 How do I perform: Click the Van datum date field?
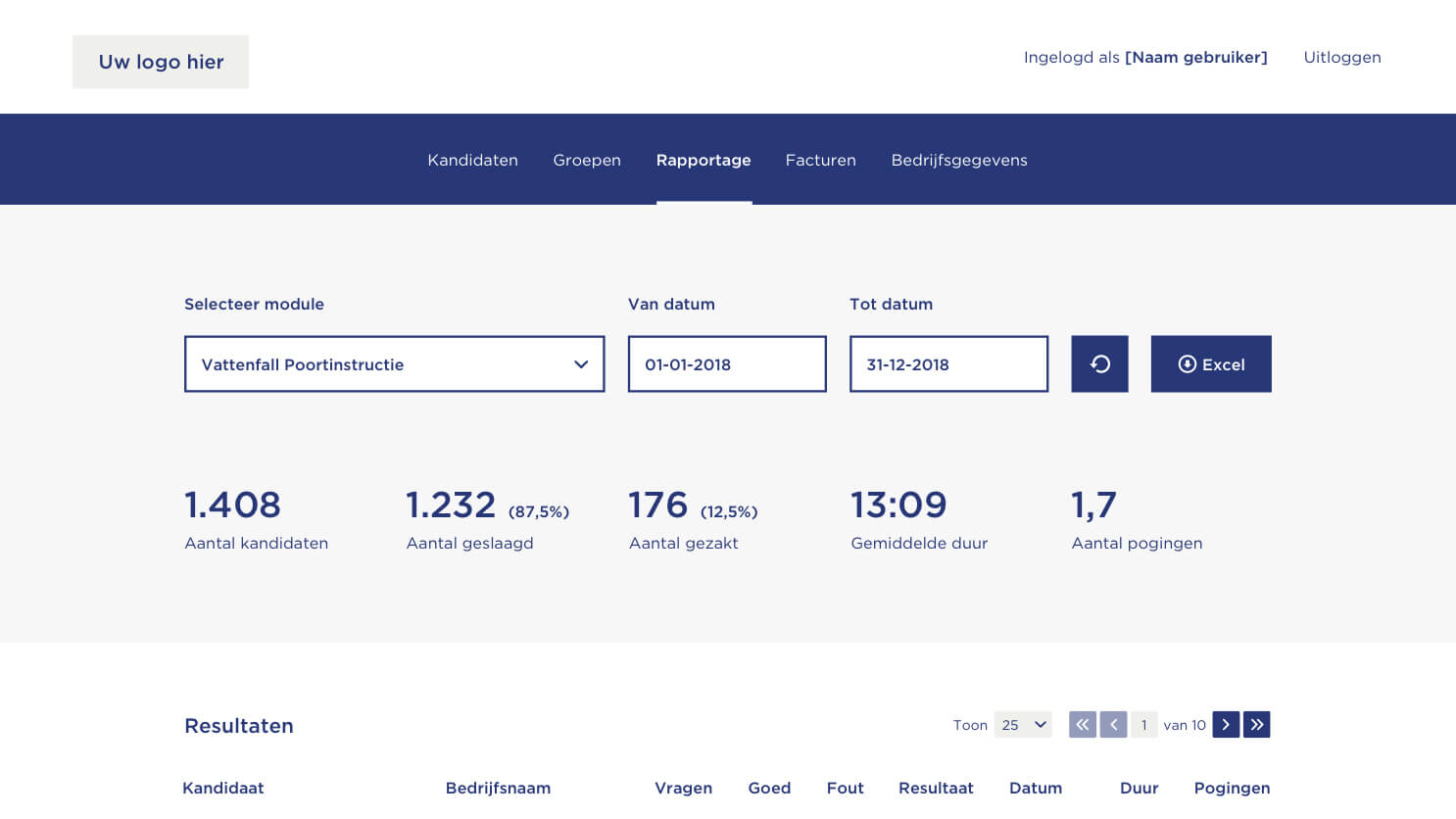(x=727, y=364)
